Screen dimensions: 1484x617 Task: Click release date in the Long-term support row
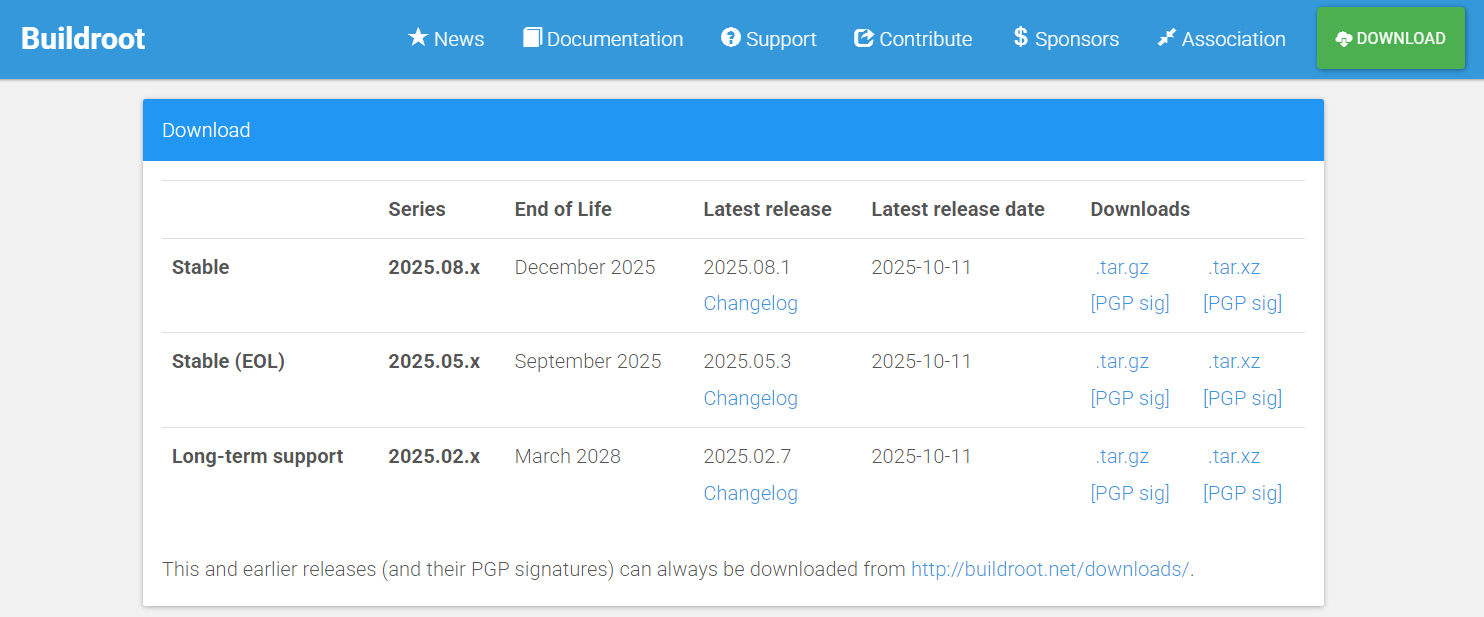[x=921, y=456]
